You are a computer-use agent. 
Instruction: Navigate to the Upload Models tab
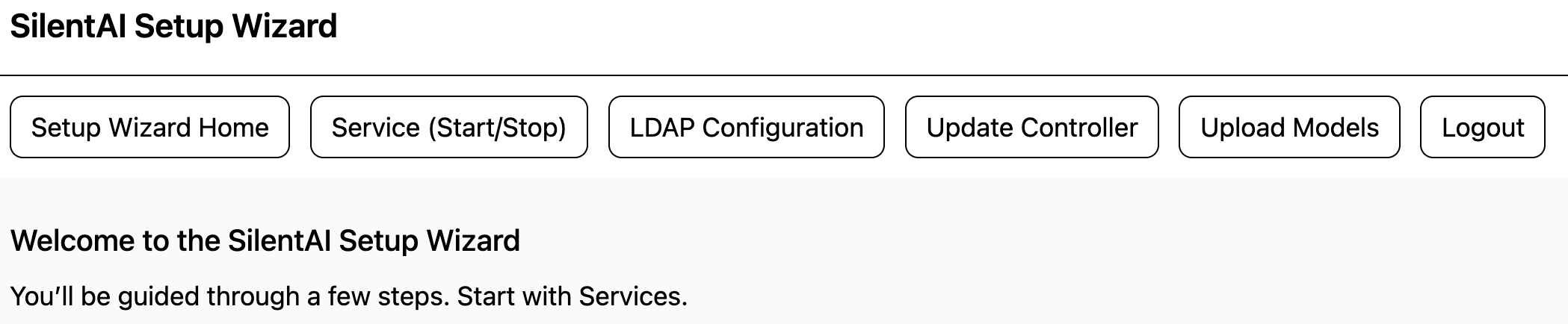1289,127
